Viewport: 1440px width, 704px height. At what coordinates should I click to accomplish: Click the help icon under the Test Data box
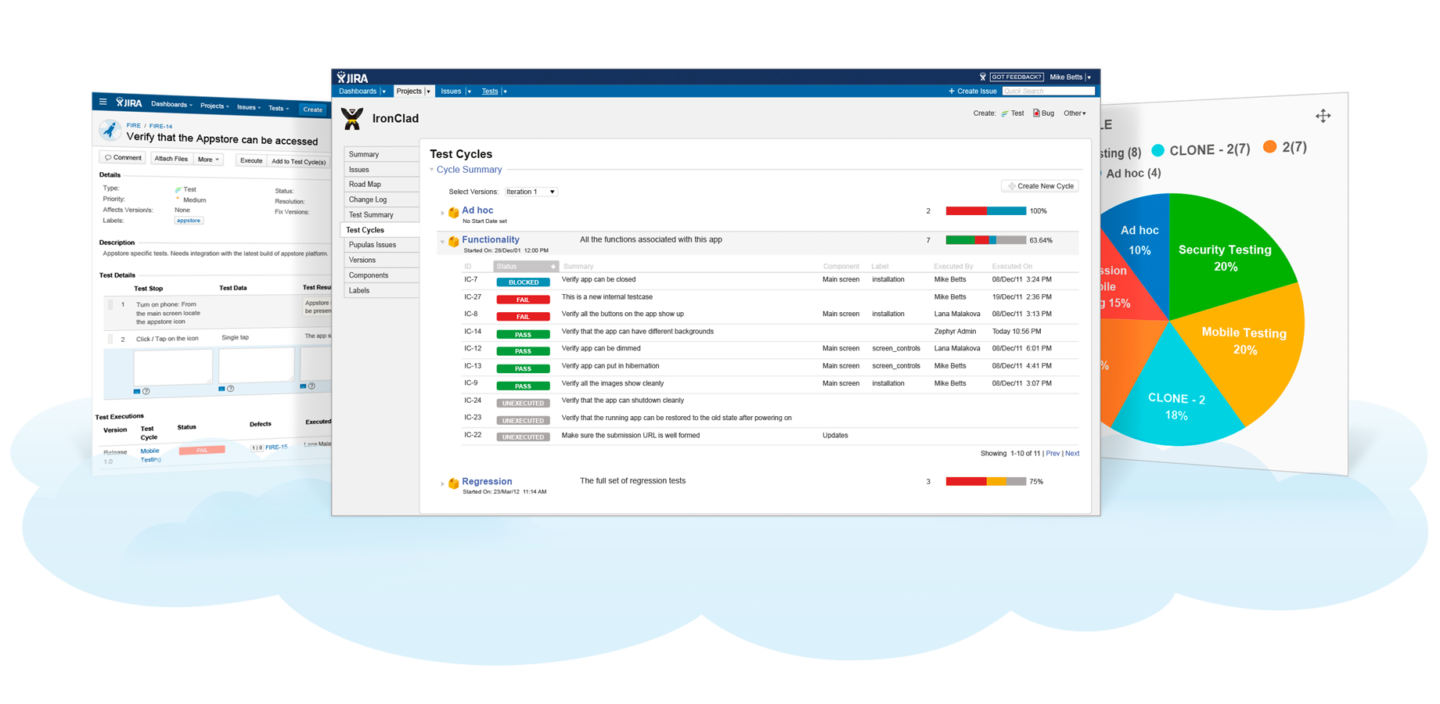coord(230,389)
